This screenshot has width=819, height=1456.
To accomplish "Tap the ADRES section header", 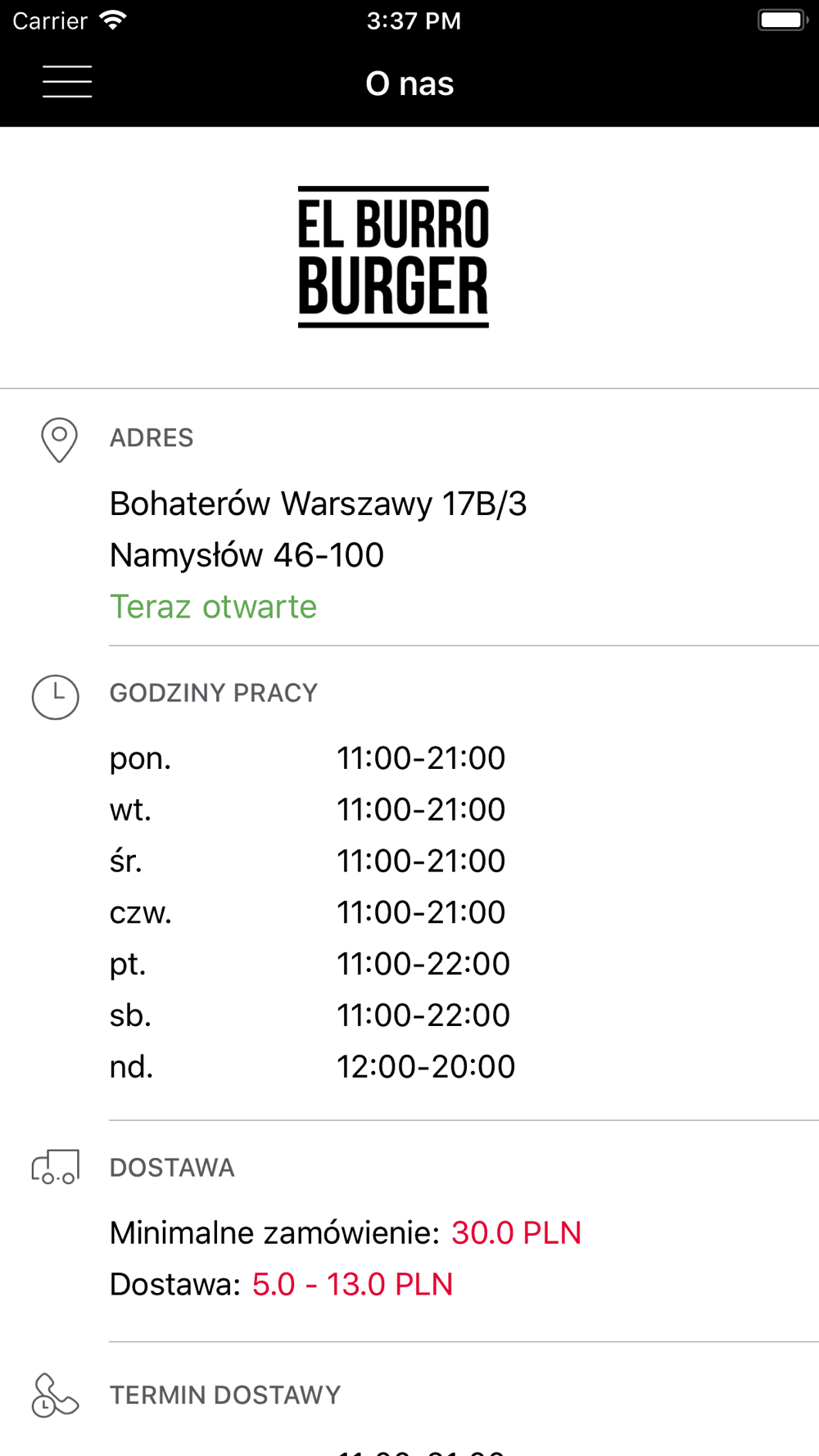I will point(152,438).
